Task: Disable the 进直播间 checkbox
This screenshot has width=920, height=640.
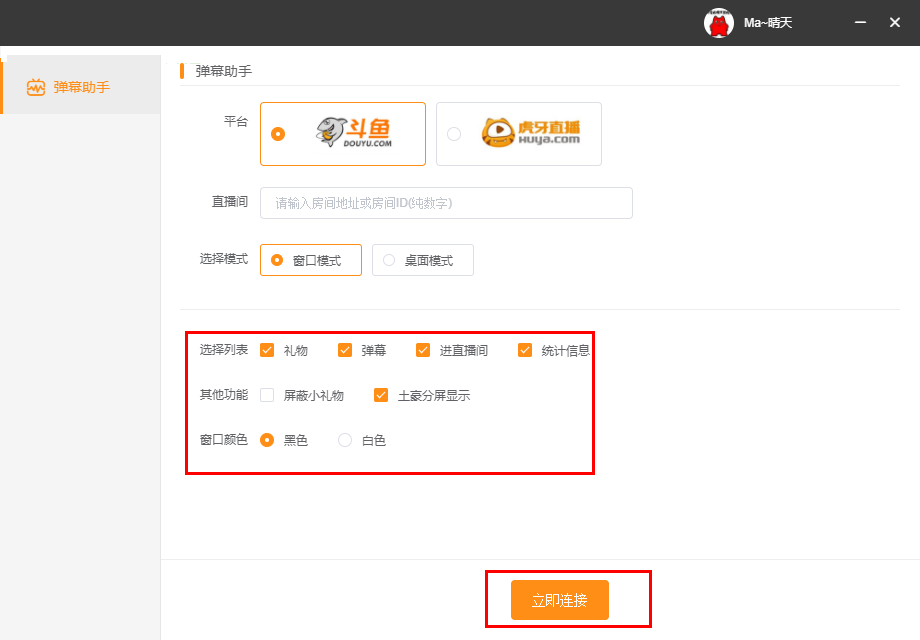Action: (x=423, y=350)
